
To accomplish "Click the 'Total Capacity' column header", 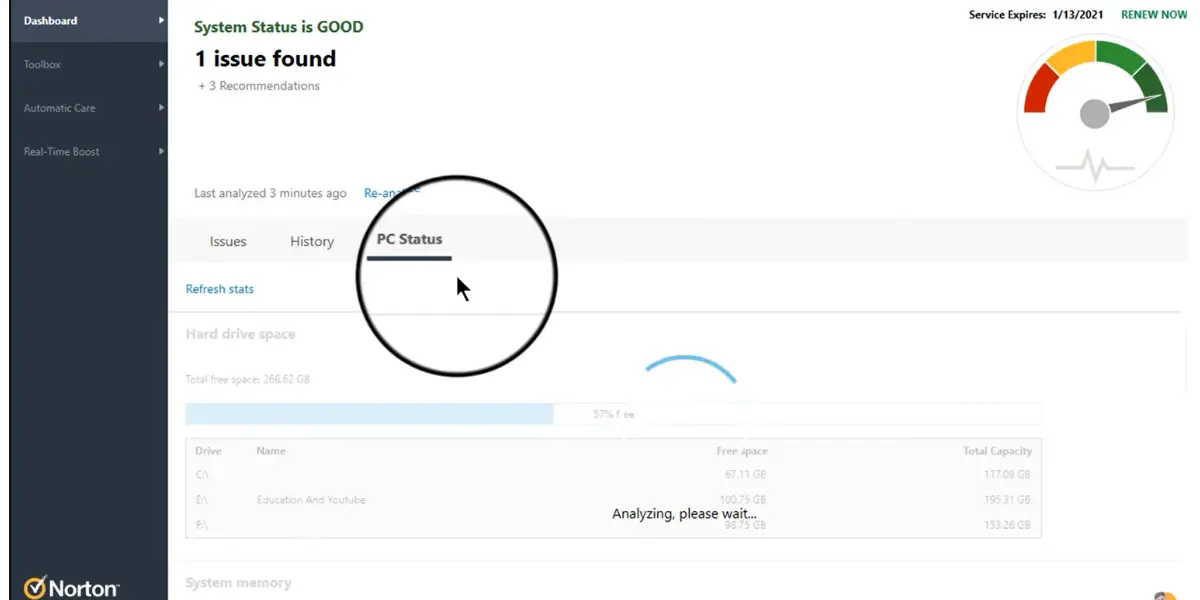I will pyautogui.click(x=997, y=452).
